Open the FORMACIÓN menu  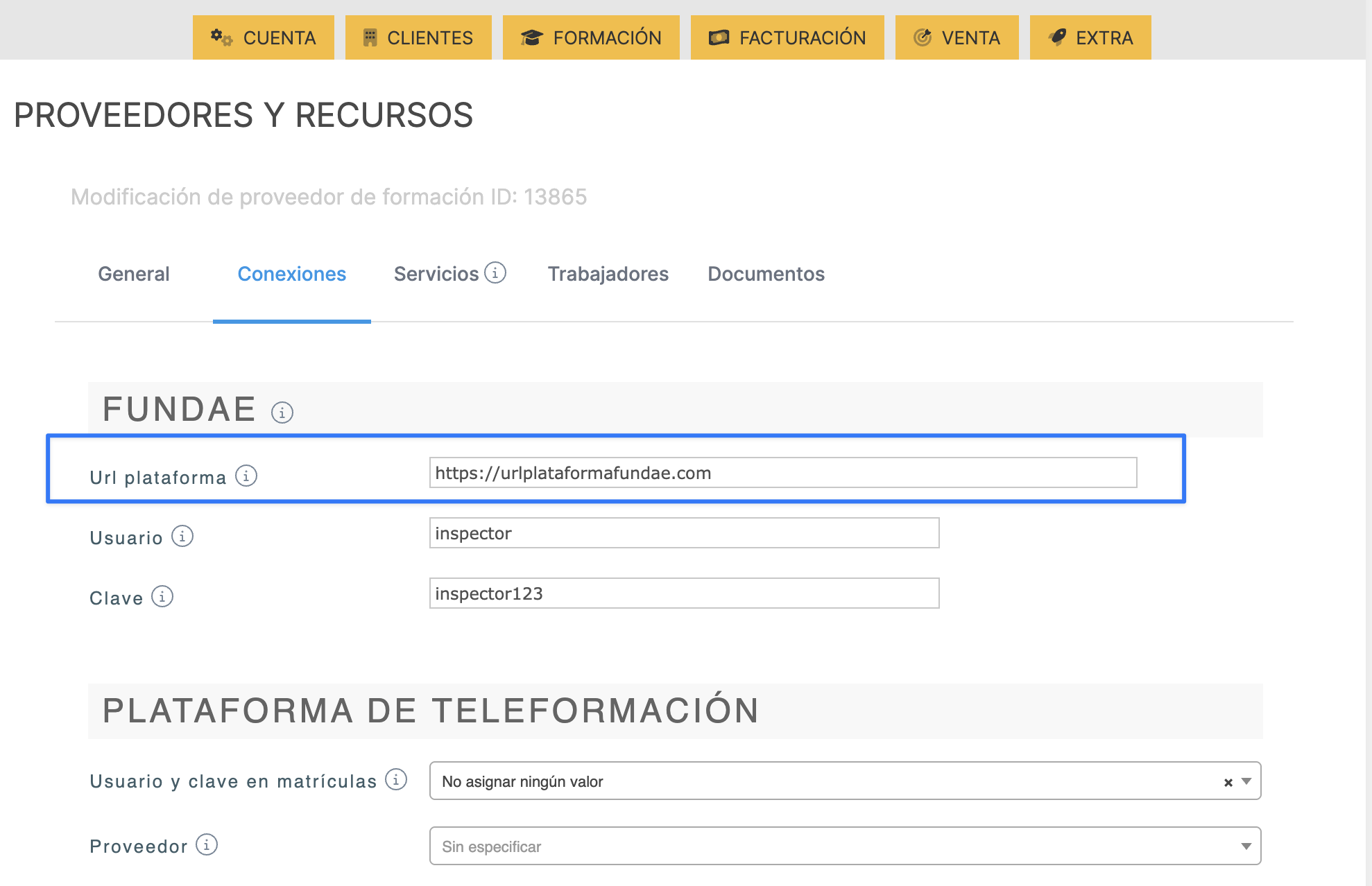[591, 37]
